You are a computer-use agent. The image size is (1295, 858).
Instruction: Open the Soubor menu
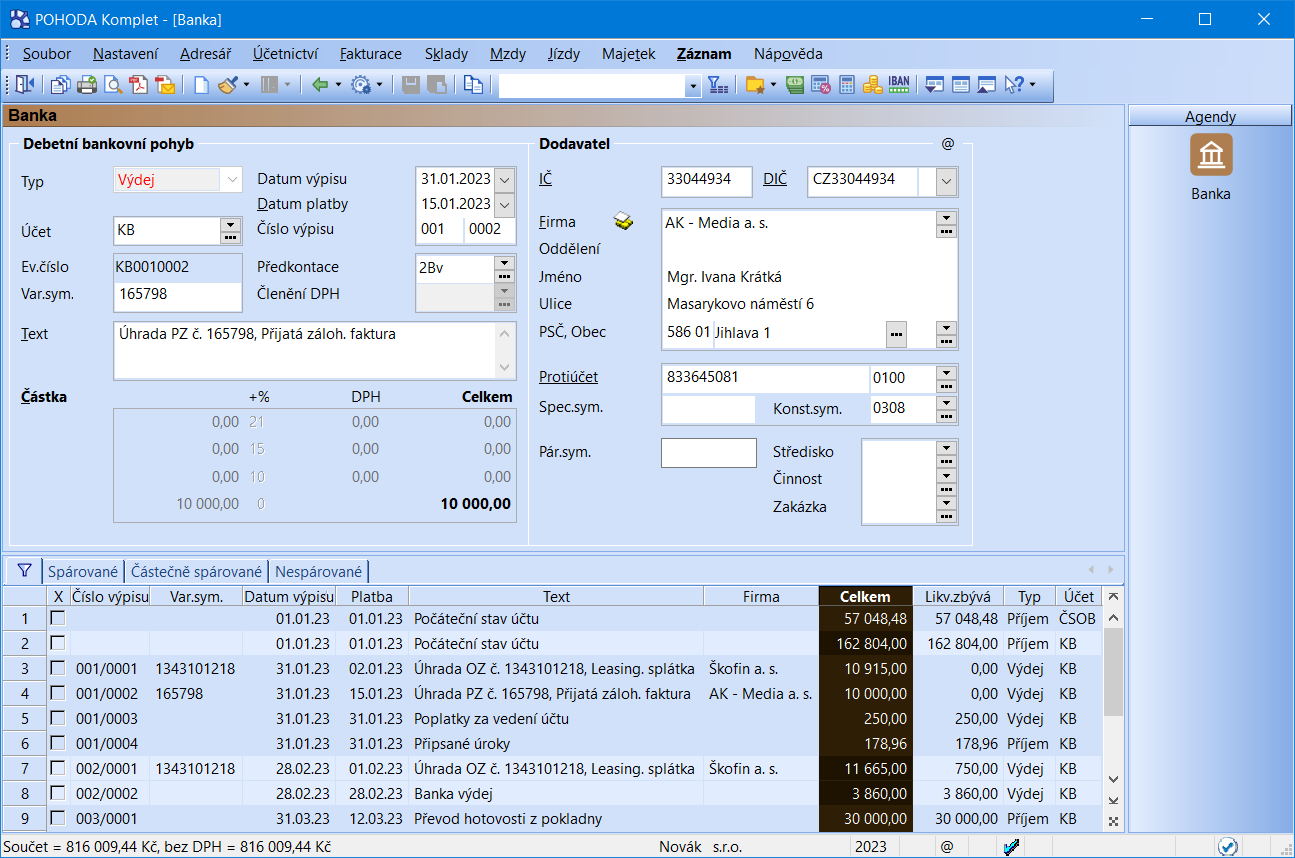pyautogui.click(x=47, y=54)
